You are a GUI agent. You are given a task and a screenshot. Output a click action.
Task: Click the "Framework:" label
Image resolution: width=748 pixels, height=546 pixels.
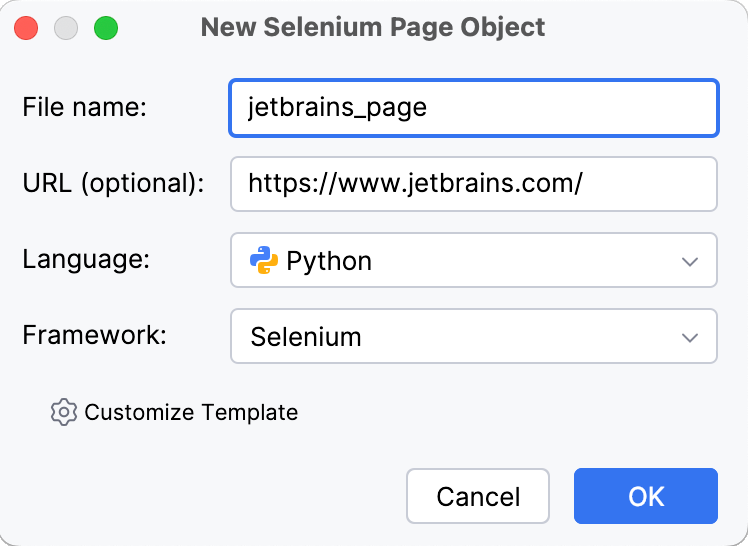94,335
